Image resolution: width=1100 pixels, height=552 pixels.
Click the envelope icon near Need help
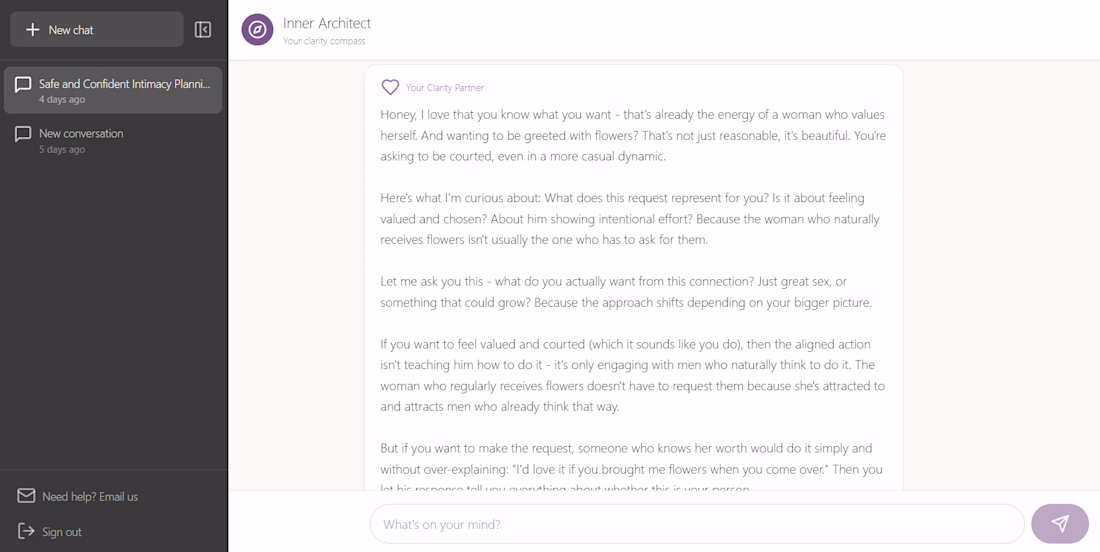coord(26,496)
